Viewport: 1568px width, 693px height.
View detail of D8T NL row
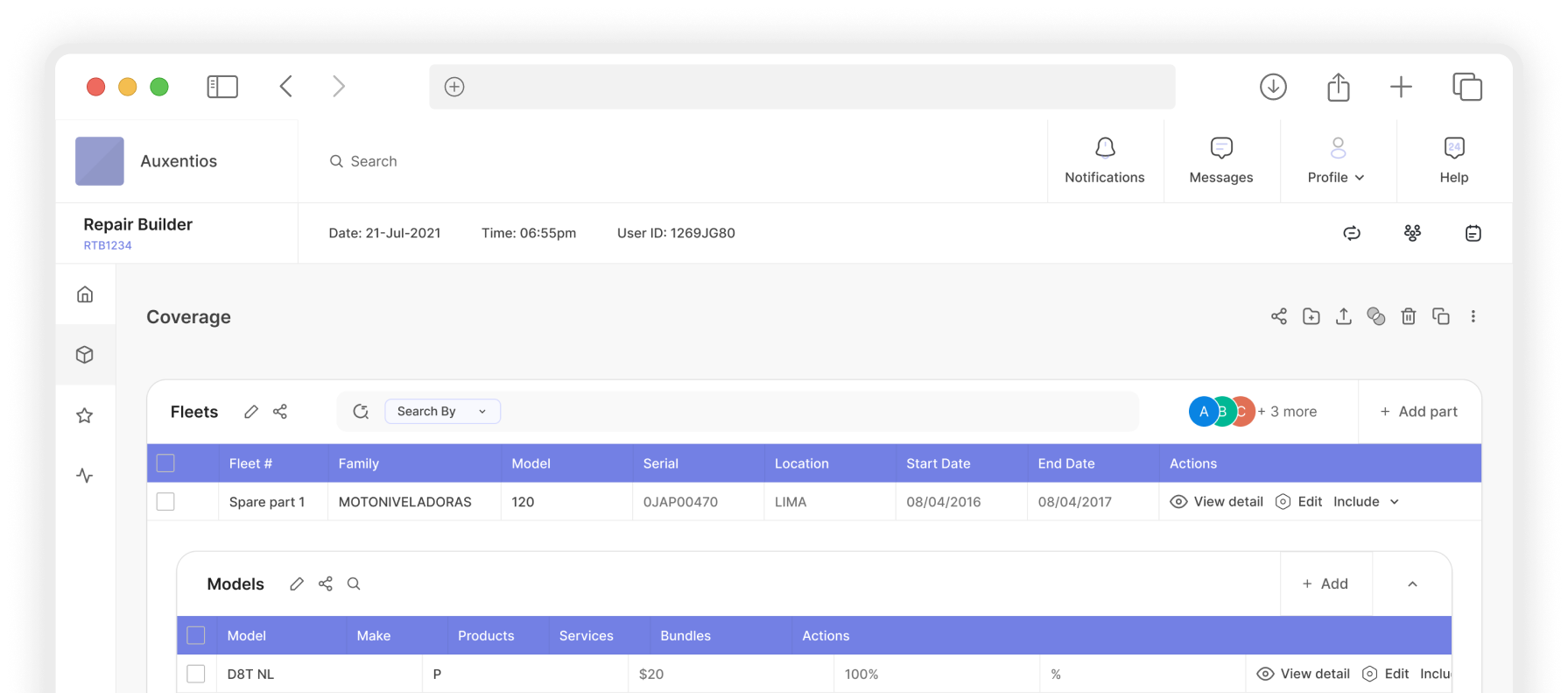coord(1304,674)
